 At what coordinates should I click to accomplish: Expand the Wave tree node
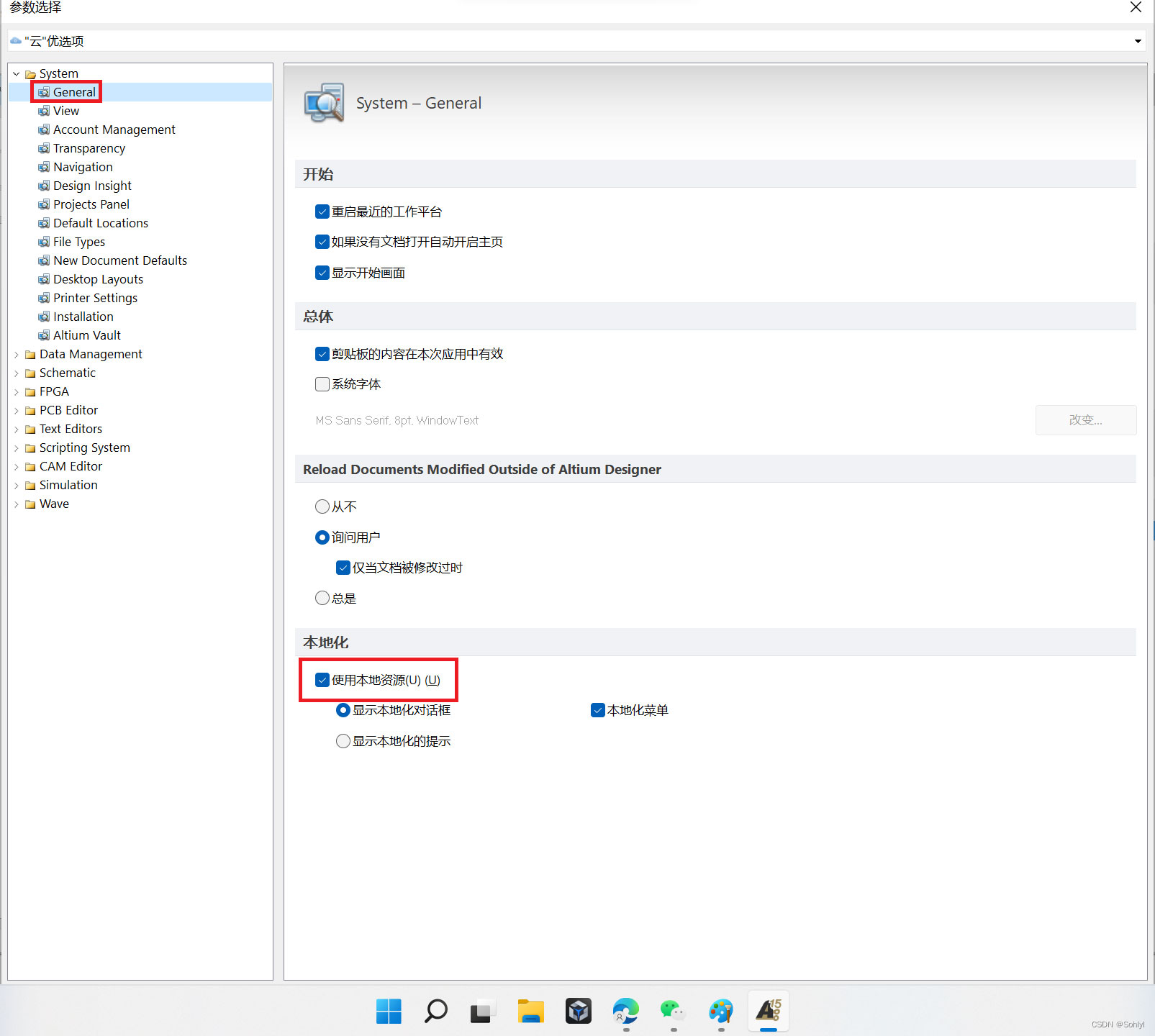tap(17, 504)
